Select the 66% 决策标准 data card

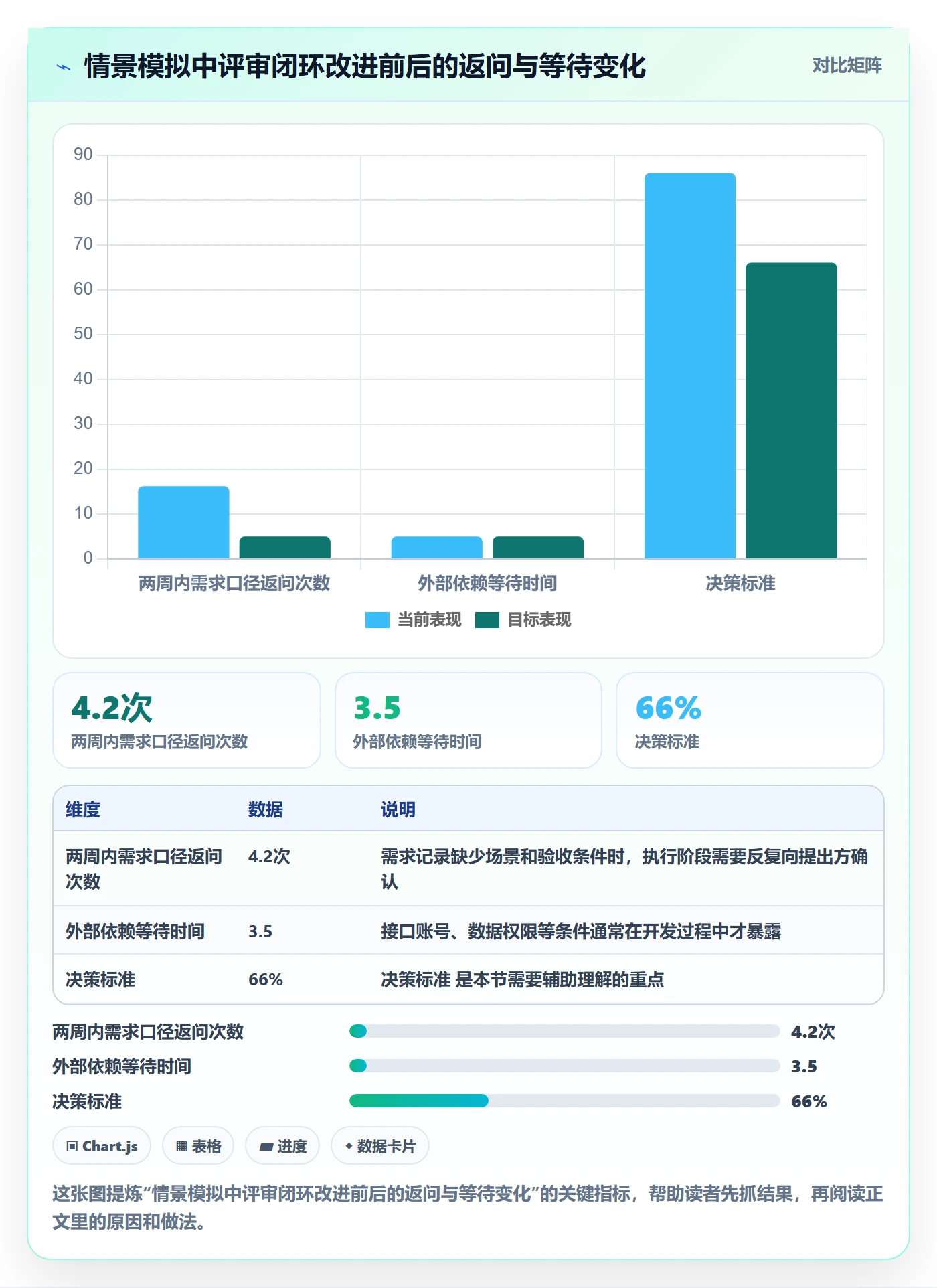tap(750, 720)
